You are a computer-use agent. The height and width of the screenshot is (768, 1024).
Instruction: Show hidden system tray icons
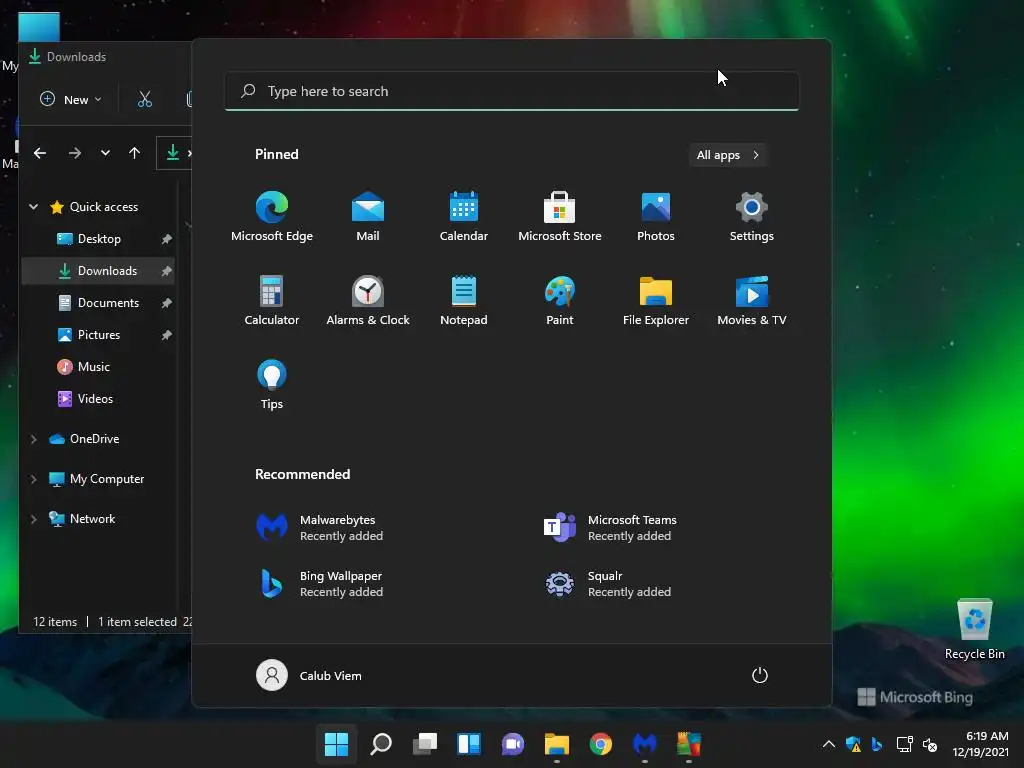click(x=829, y=744)
